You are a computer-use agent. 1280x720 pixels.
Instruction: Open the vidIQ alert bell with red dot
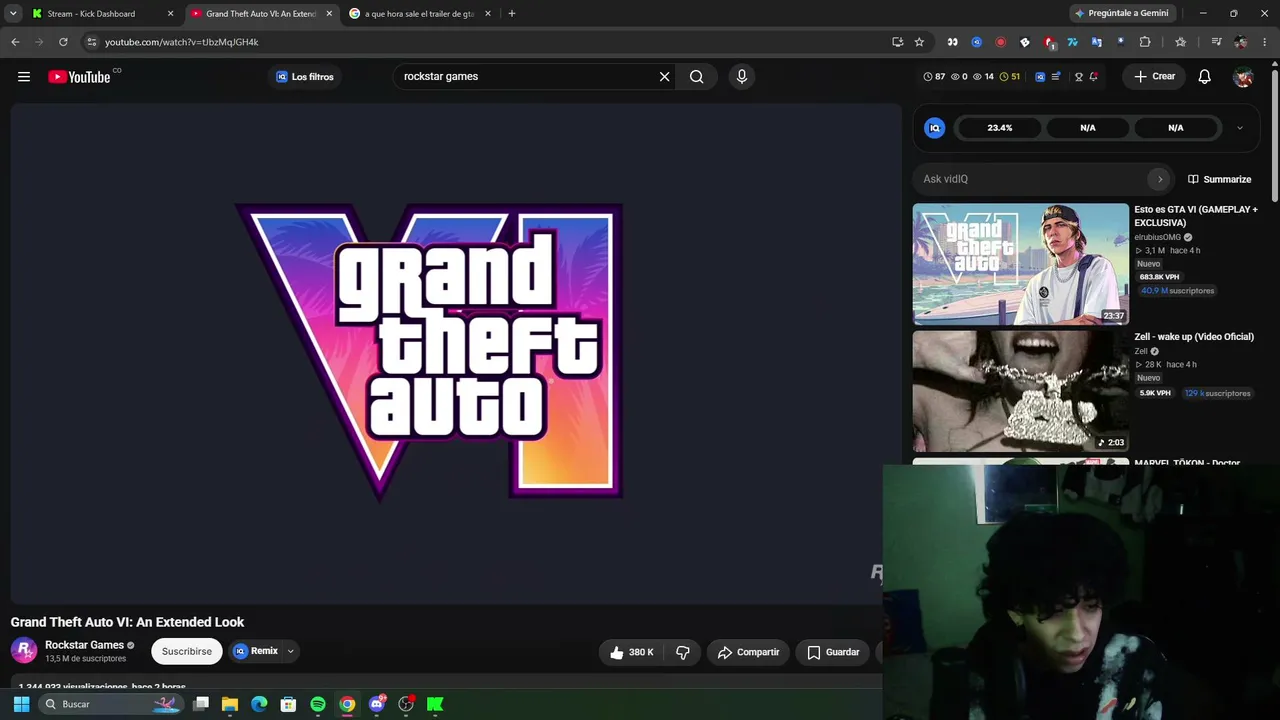(1094, 77)
